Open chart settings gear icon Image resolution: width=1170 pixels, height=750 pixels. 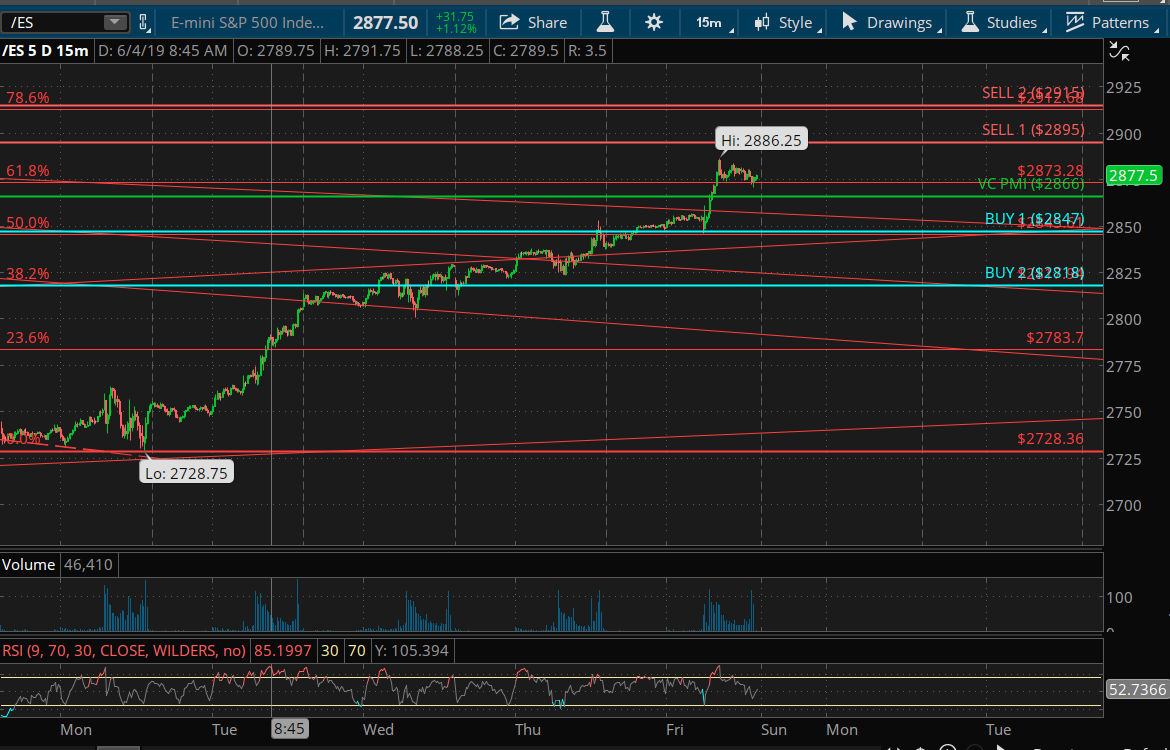[x=654, y=22]
